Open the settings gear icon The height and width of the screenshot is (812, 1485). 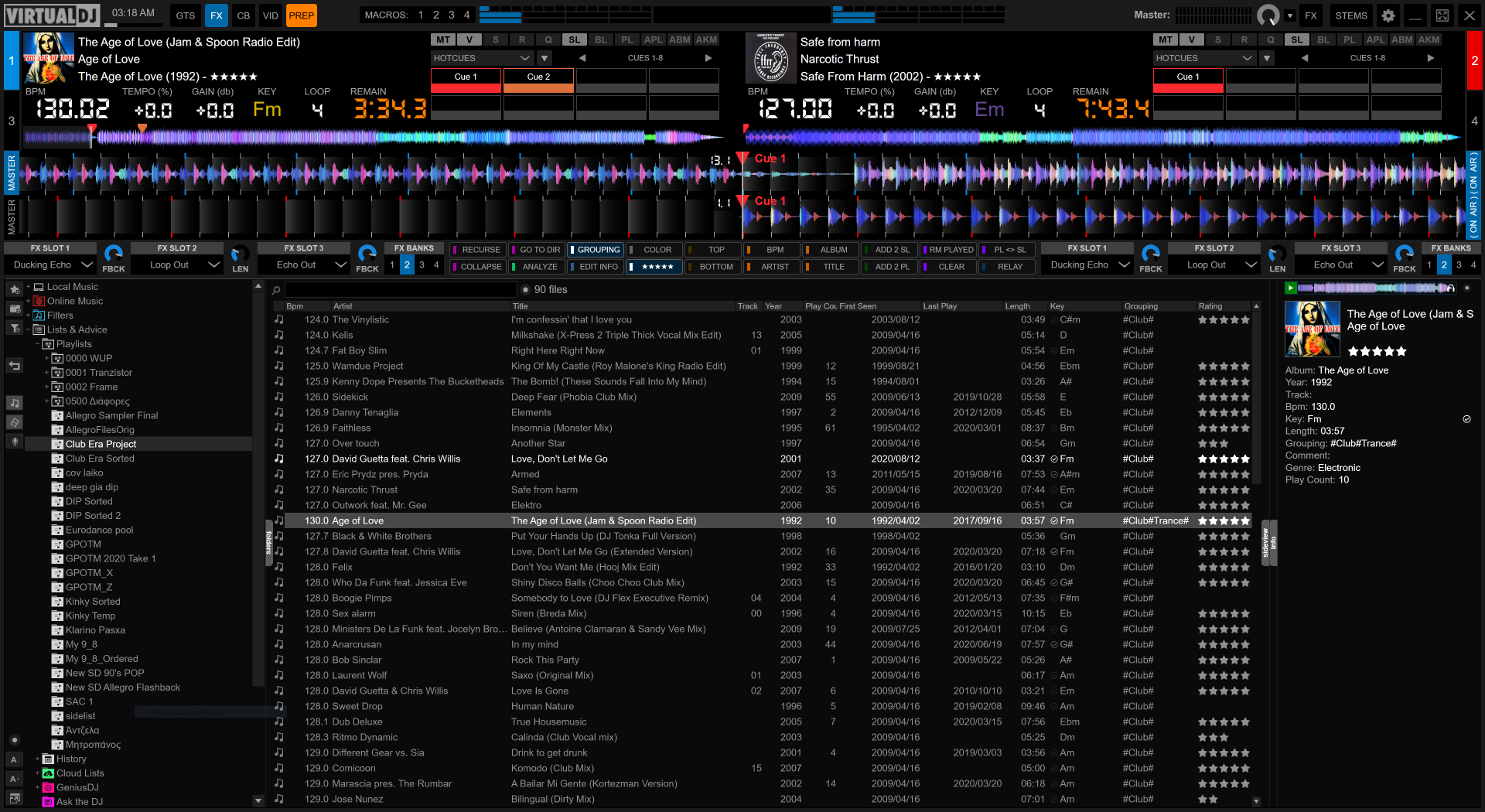coord(1388,15)
